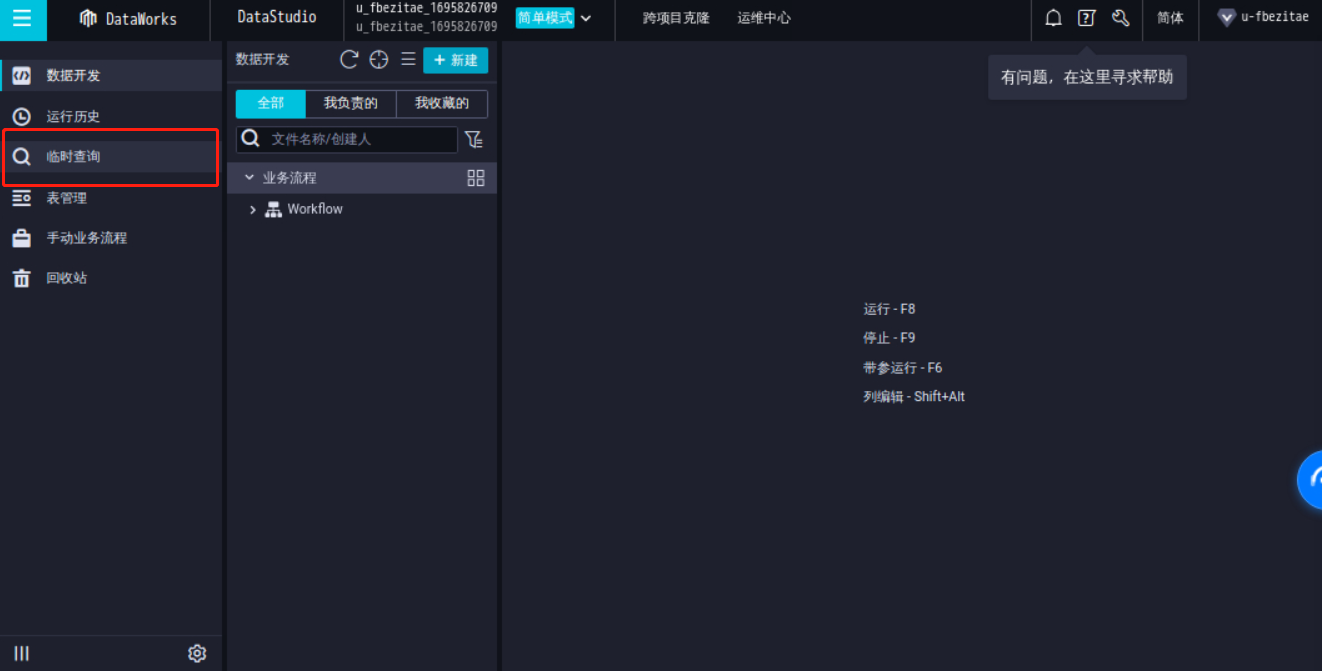Image resolution: width=1322 pixels, height=671 pixels.
Task: Click the locate-file crosshair icon
Action: coord(378,59)
